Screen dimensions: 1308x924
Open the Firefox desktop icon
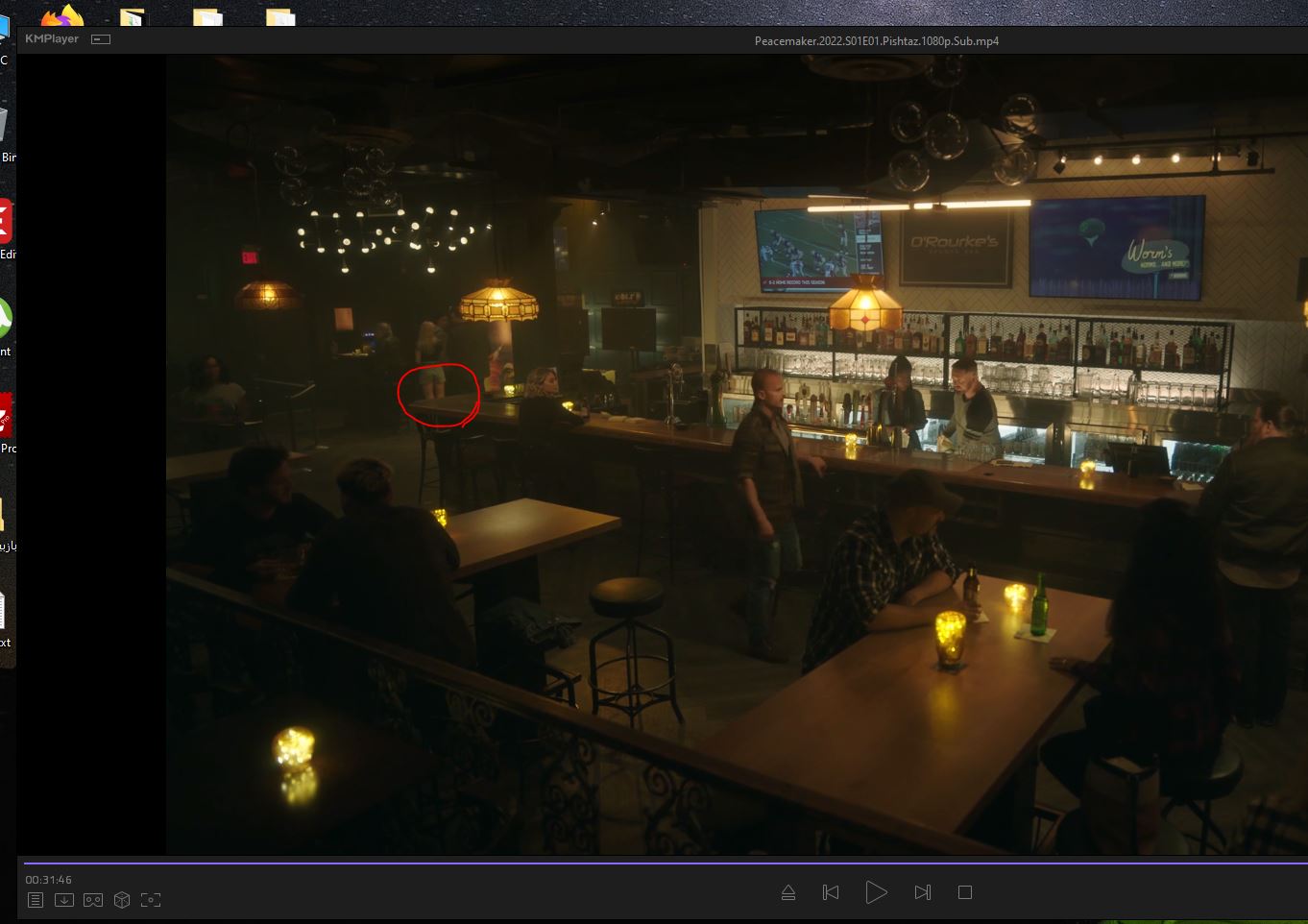(x=62, y=15)
